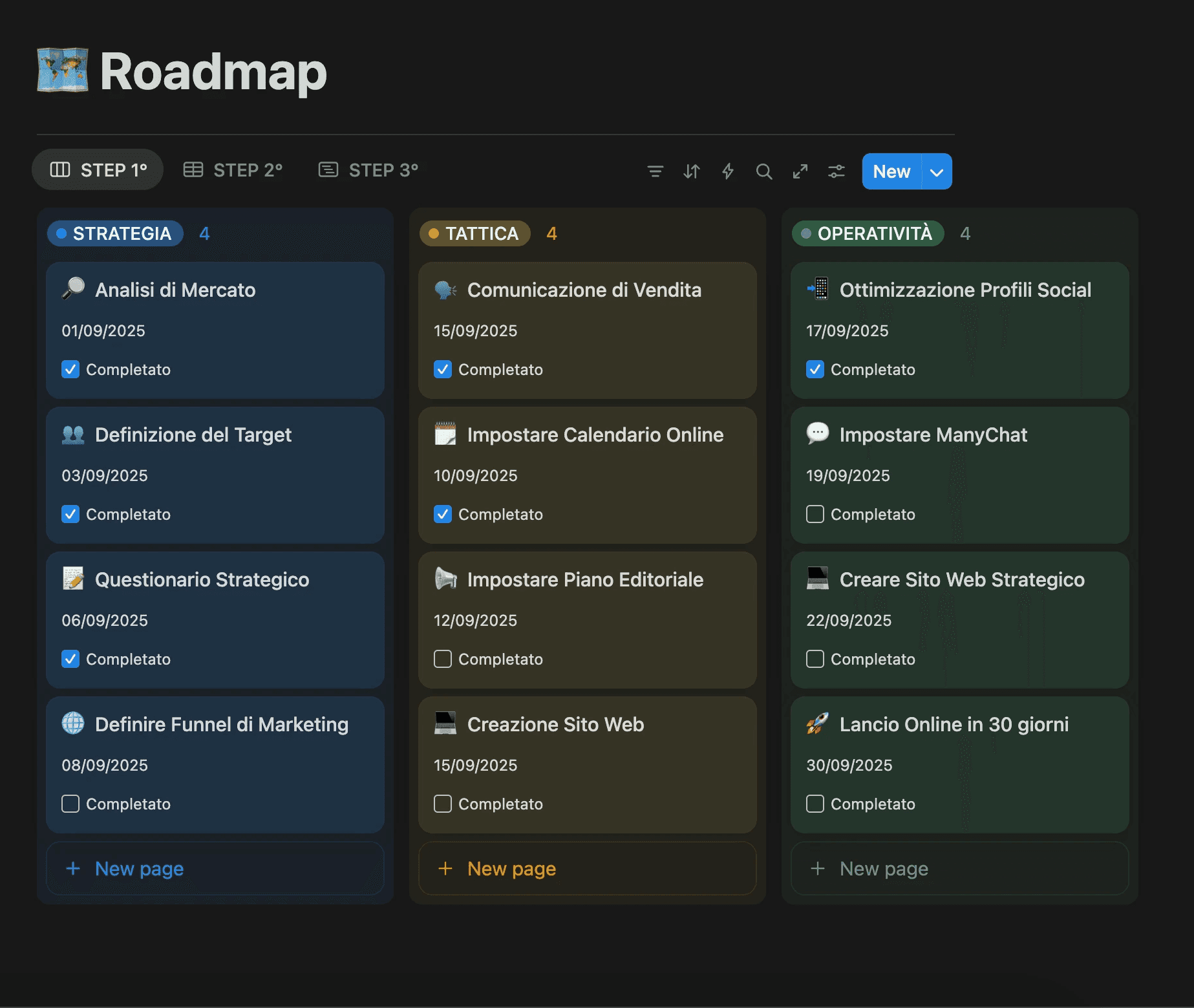Open automations lightning bolt icon
Viewport: 1194px width, 1008px height.
click(728, 171)
